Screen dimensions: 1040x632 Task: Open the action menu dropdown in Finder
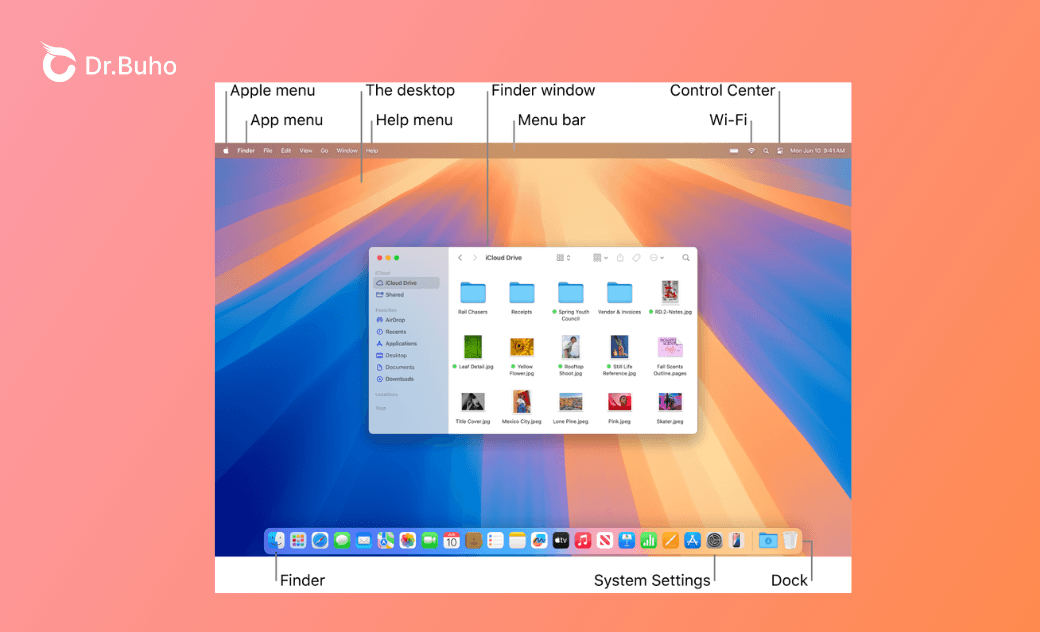pyautogui.click(x=657, y=257)
